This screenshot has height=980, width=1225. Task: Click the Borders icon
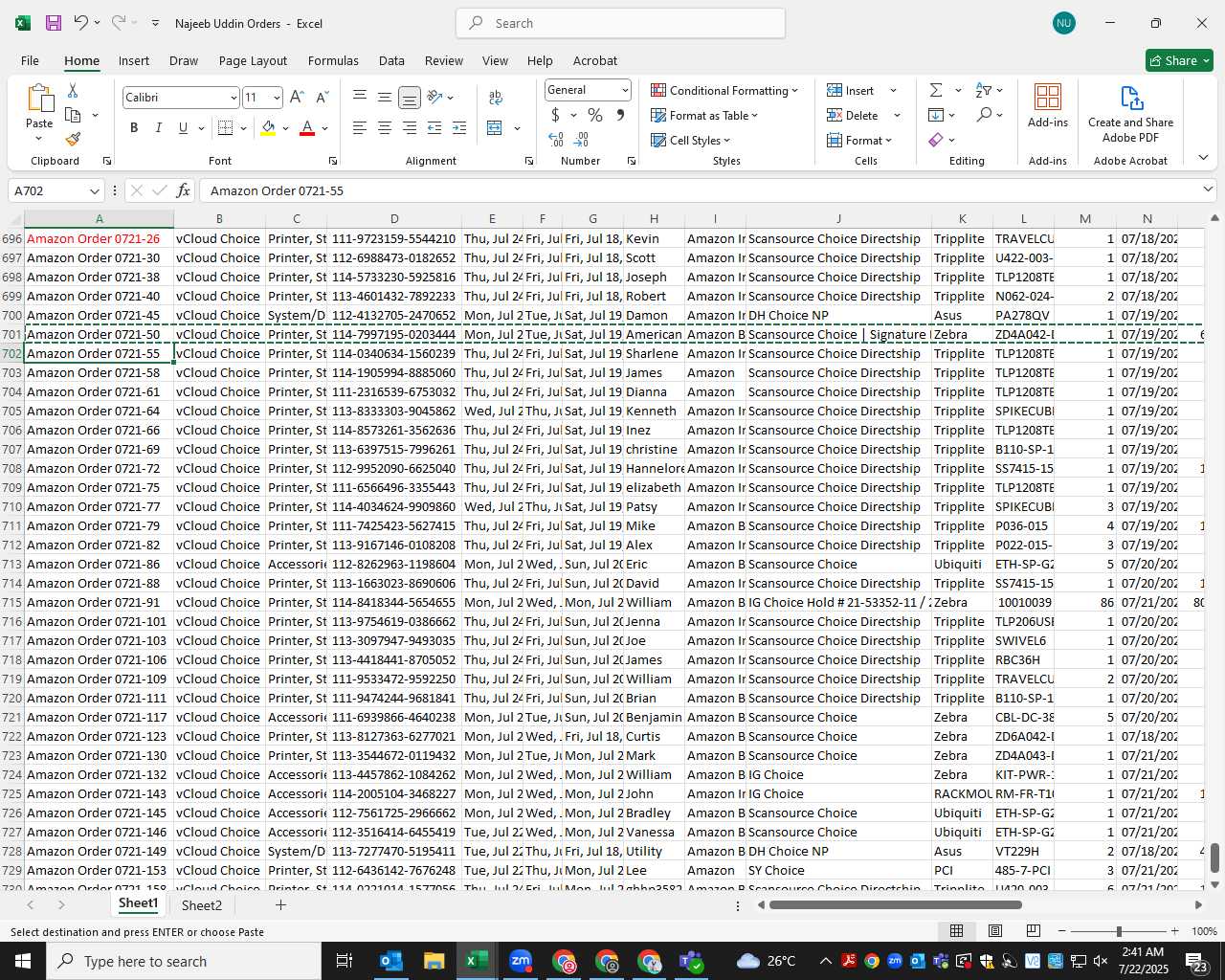point(226,128)
